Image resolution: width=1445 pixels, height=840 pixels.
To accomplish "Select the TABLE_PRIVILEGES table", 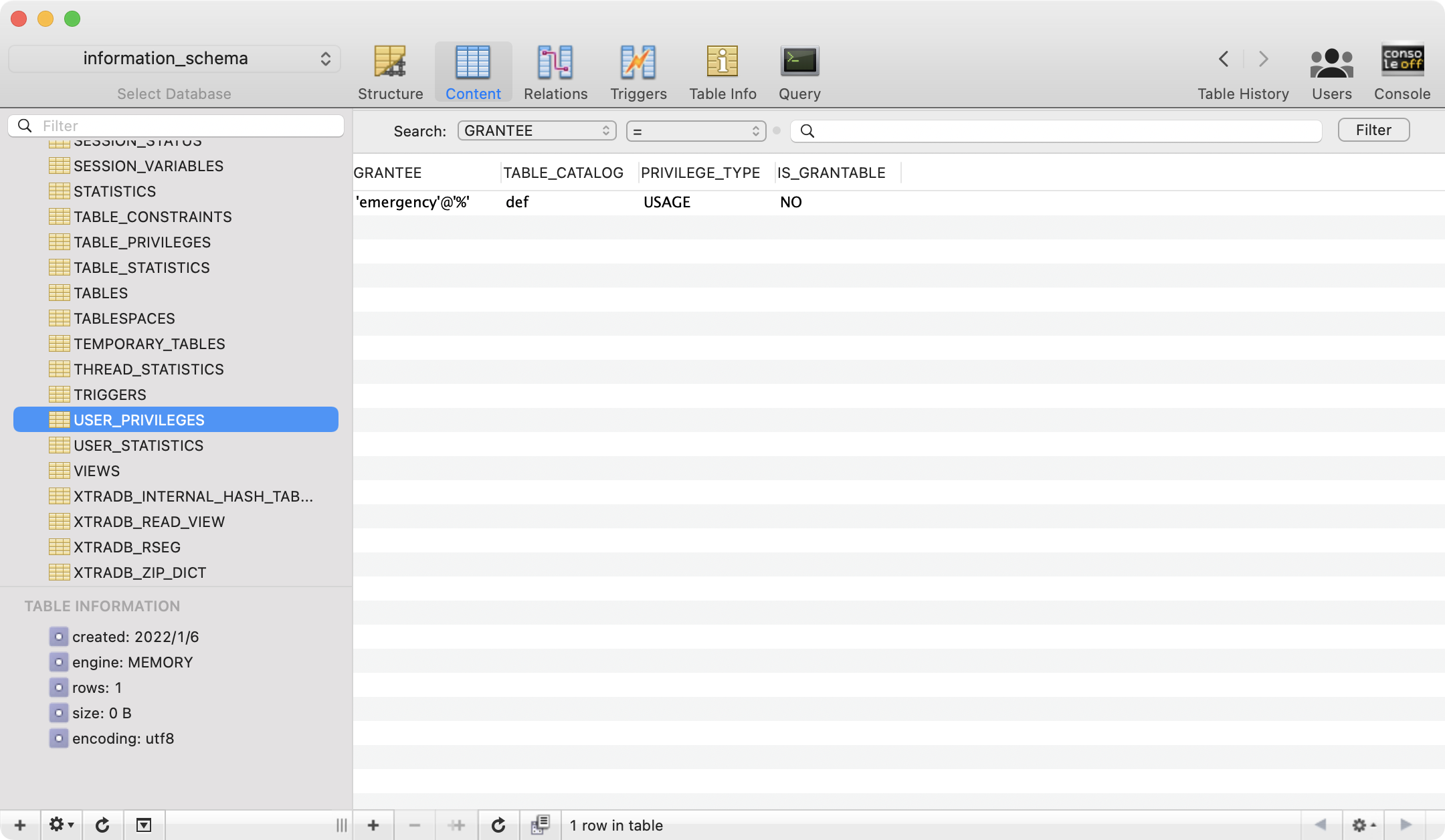I will click(x=176, y=242).
